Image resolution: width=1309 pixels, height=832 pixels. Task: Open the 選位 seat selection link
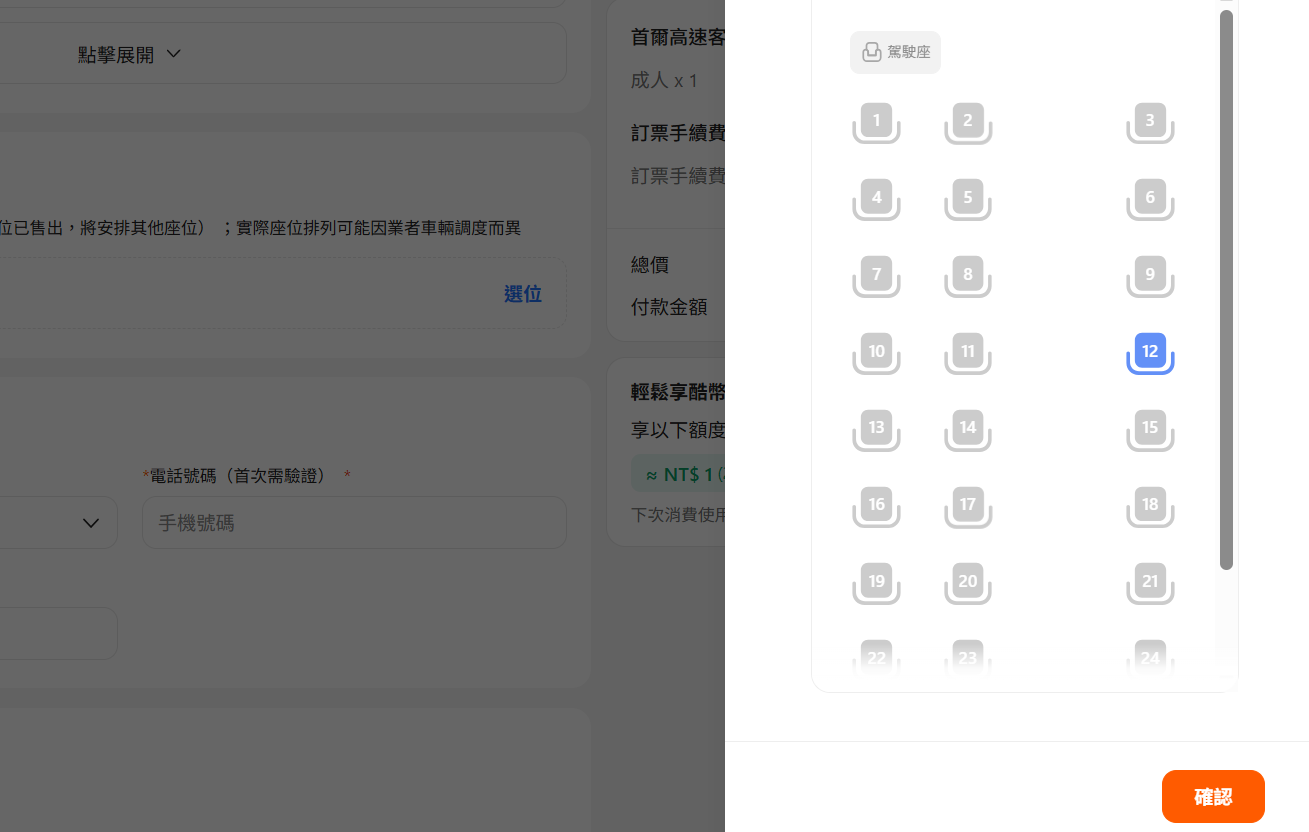(x=522, y=294)
